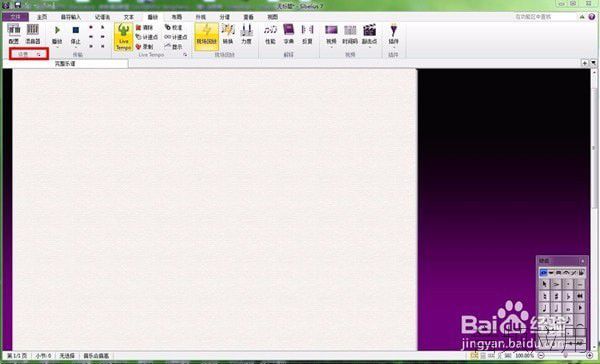Image resolution: width=600 pixels, height=364 pixels.
Task: Click the Timecode (时间码) ribbon icon
Action: (350, 34)
